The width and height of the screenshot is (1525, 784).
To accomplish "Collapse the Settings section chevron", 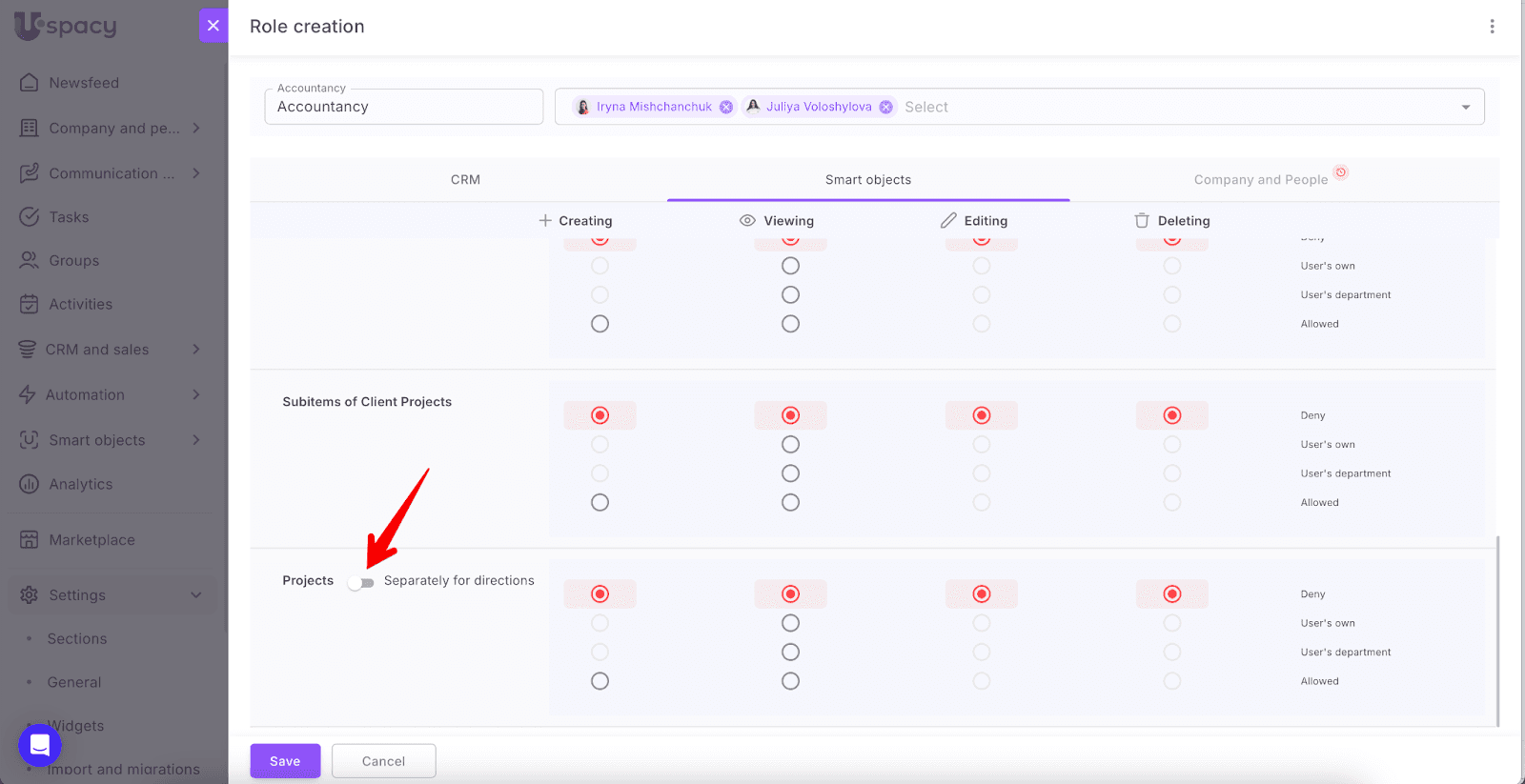I will pos(196,595).
